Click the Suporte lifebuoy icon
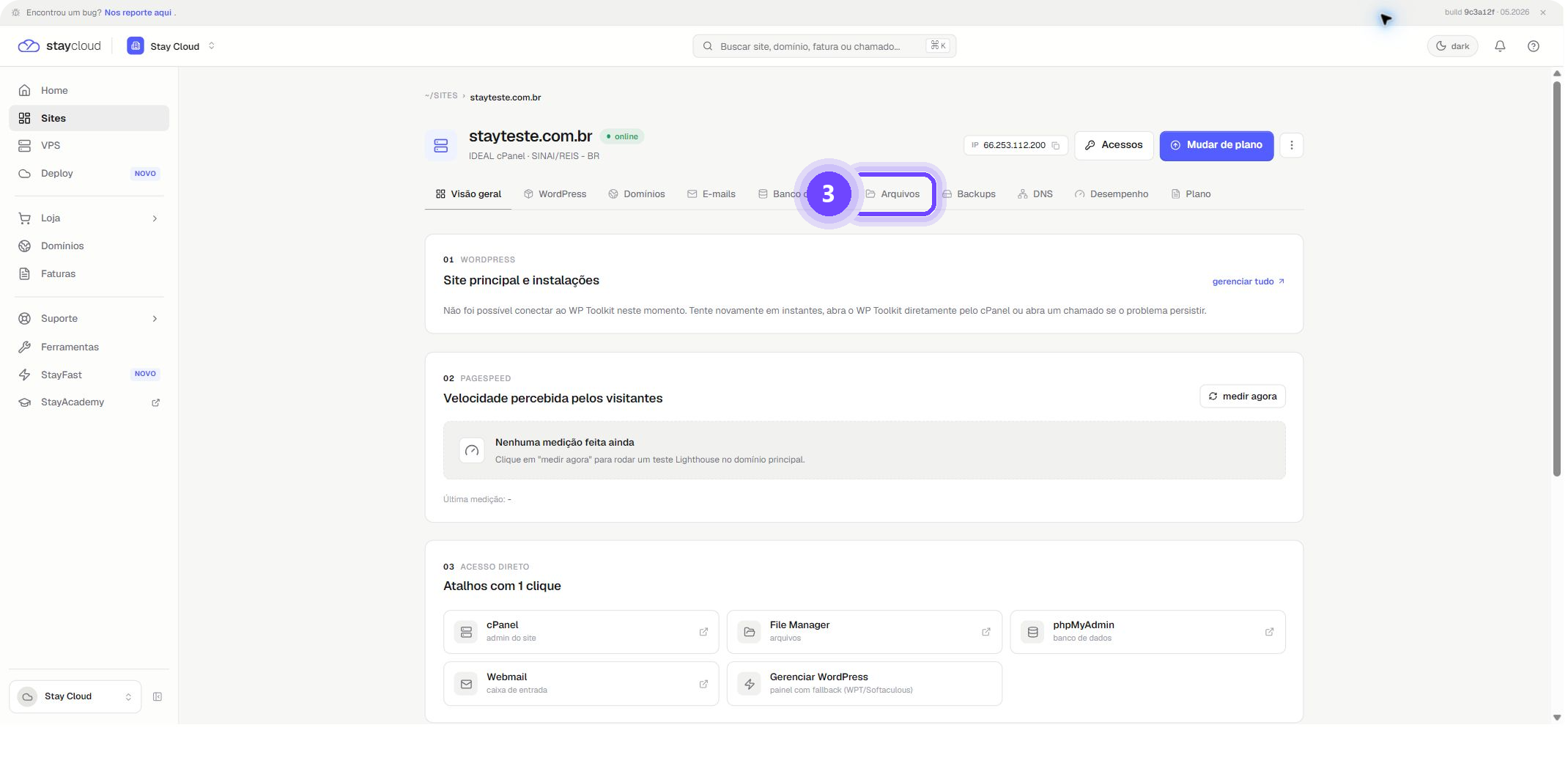Image resolution: width=1568 pixels, height=766 pixels. [24, 319]
